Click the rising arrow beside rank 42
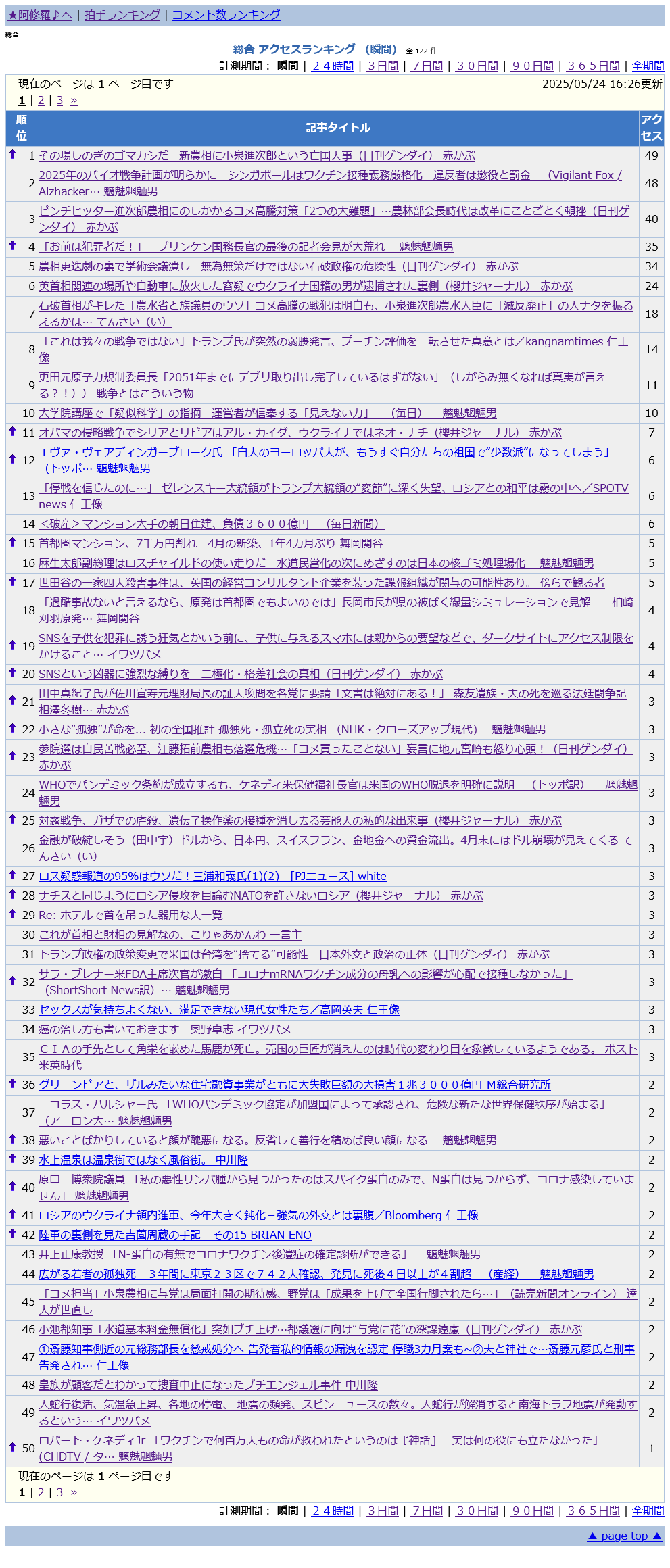The image size is (670, 1568). click(12, 1234)
